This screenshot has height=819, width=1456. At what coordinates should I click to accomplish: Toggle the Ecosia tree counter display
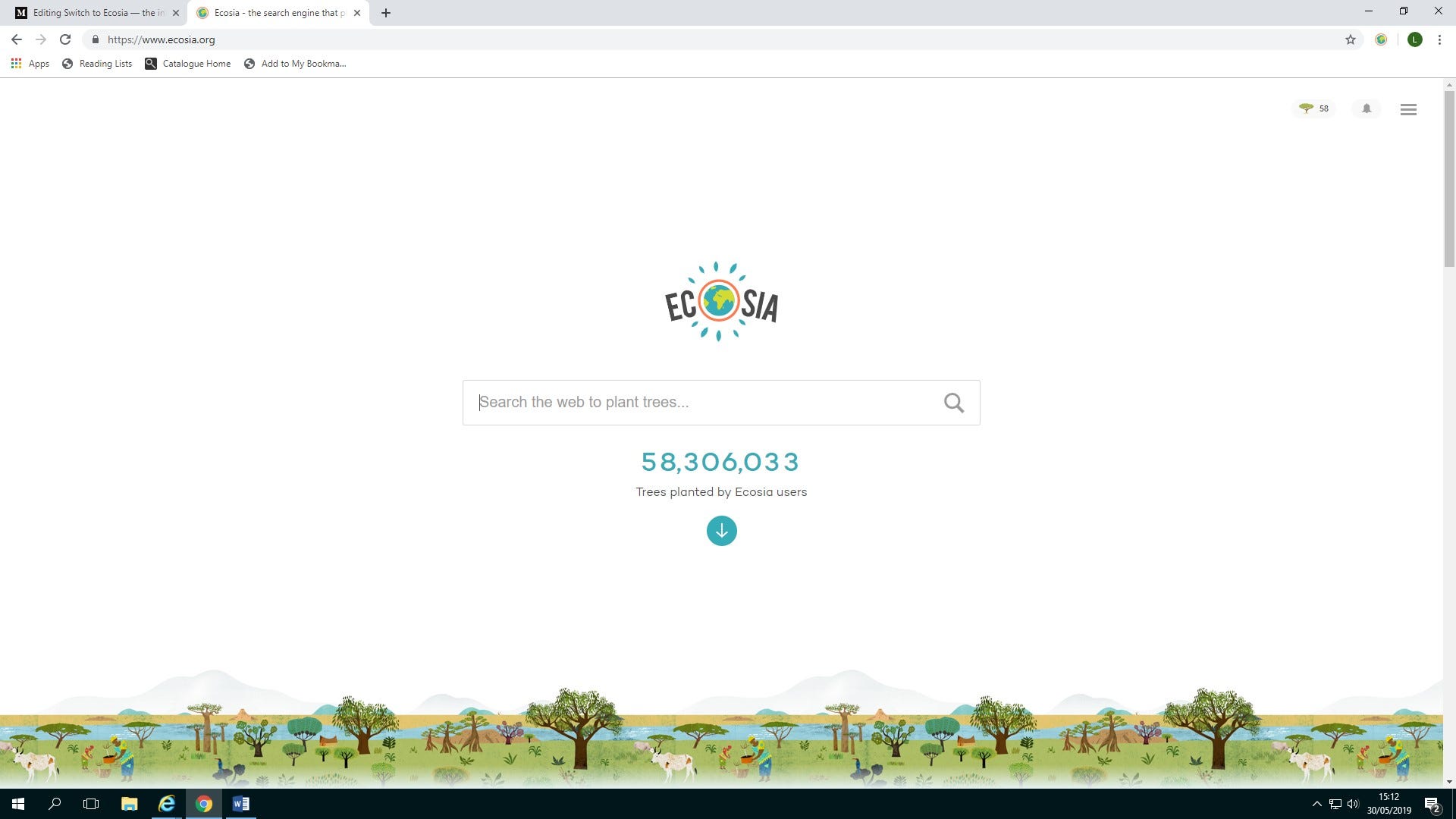(1313, 108)
